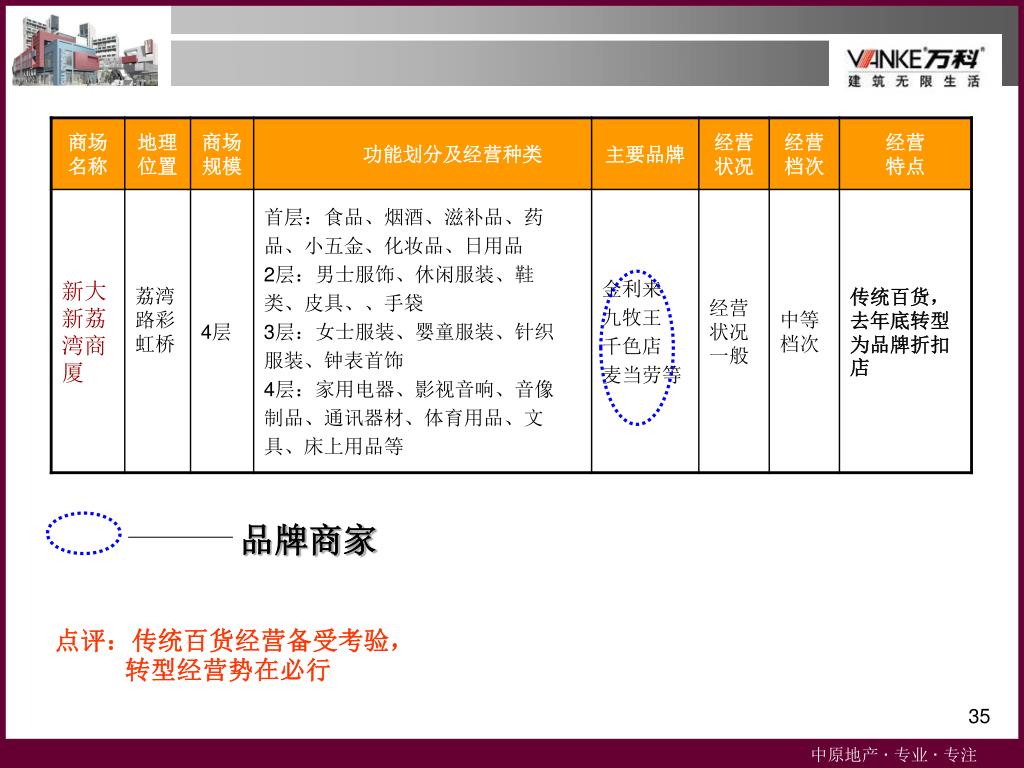The width and height of the screenshot is (1024, 768).
Task: Click the 转型经营势在必行 line
Action: [228, 670]
